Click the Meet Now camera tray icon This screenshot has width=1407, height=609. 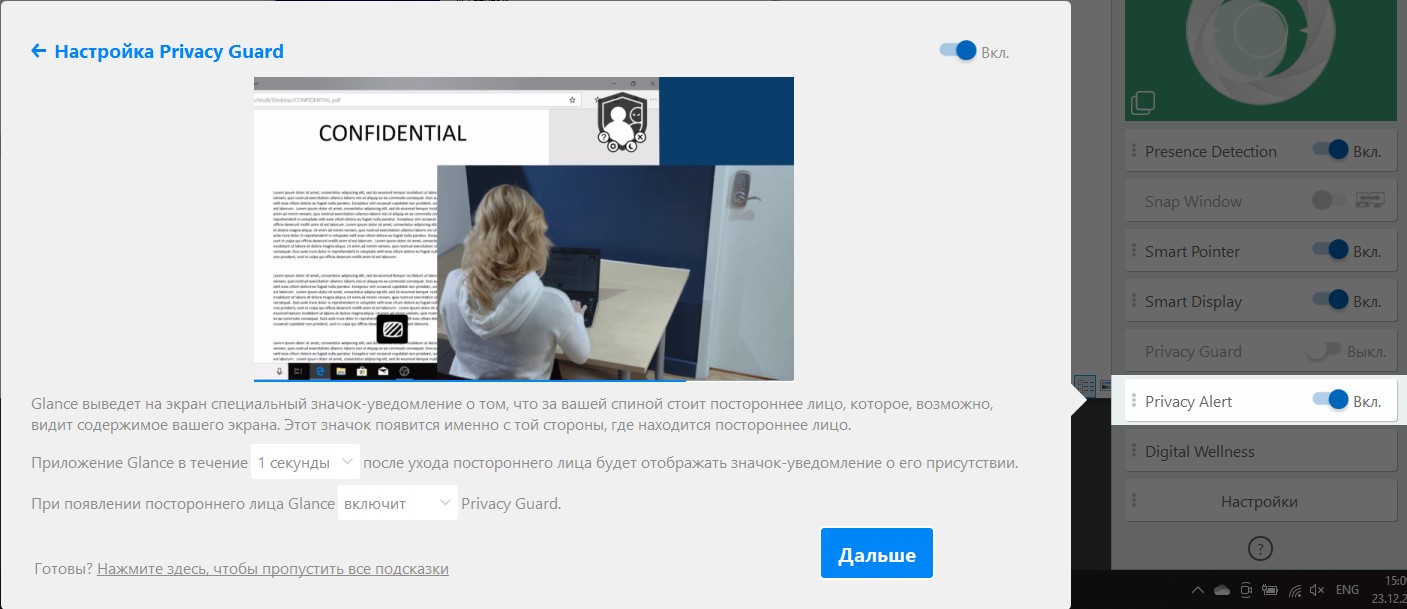(1246, 590)
